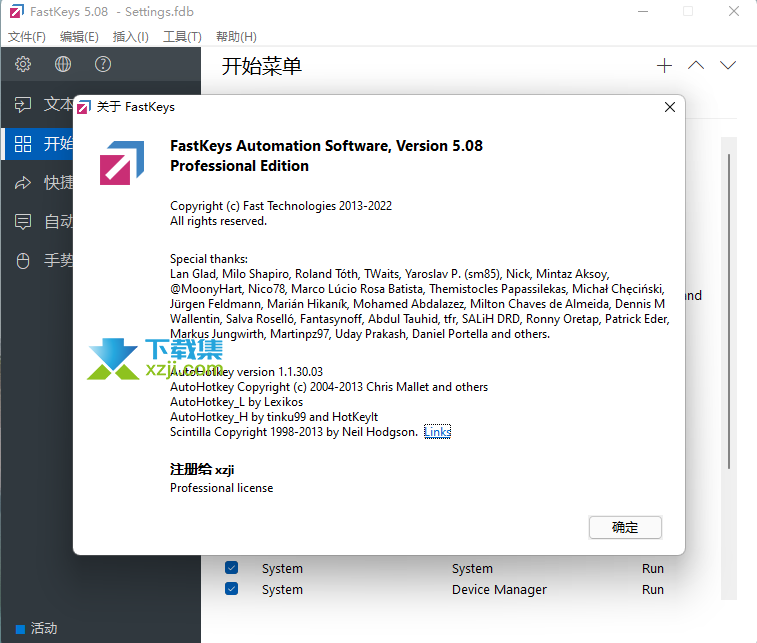Viewport: 757px width, 643px height.
Task: Open the 文件(F) menu
Action: point(27,37)
